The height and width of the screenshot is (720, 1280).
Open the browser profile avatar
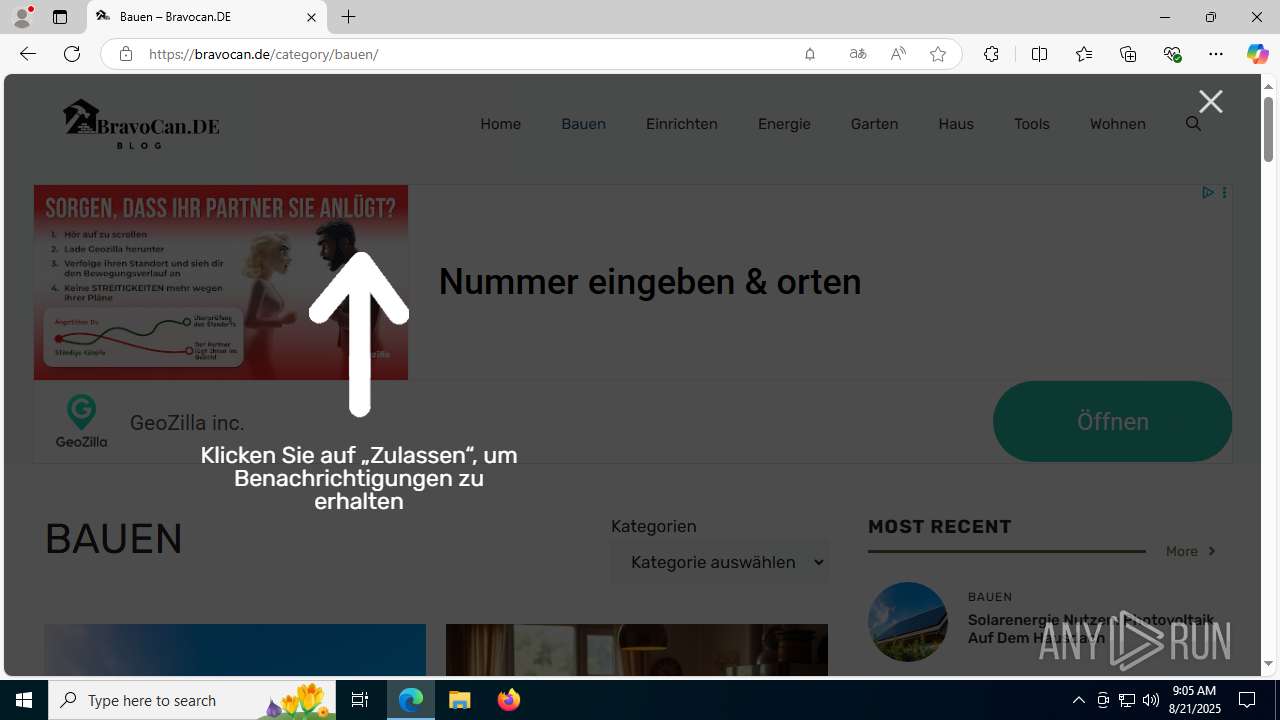pyautogui.click(x=22, y=17)
